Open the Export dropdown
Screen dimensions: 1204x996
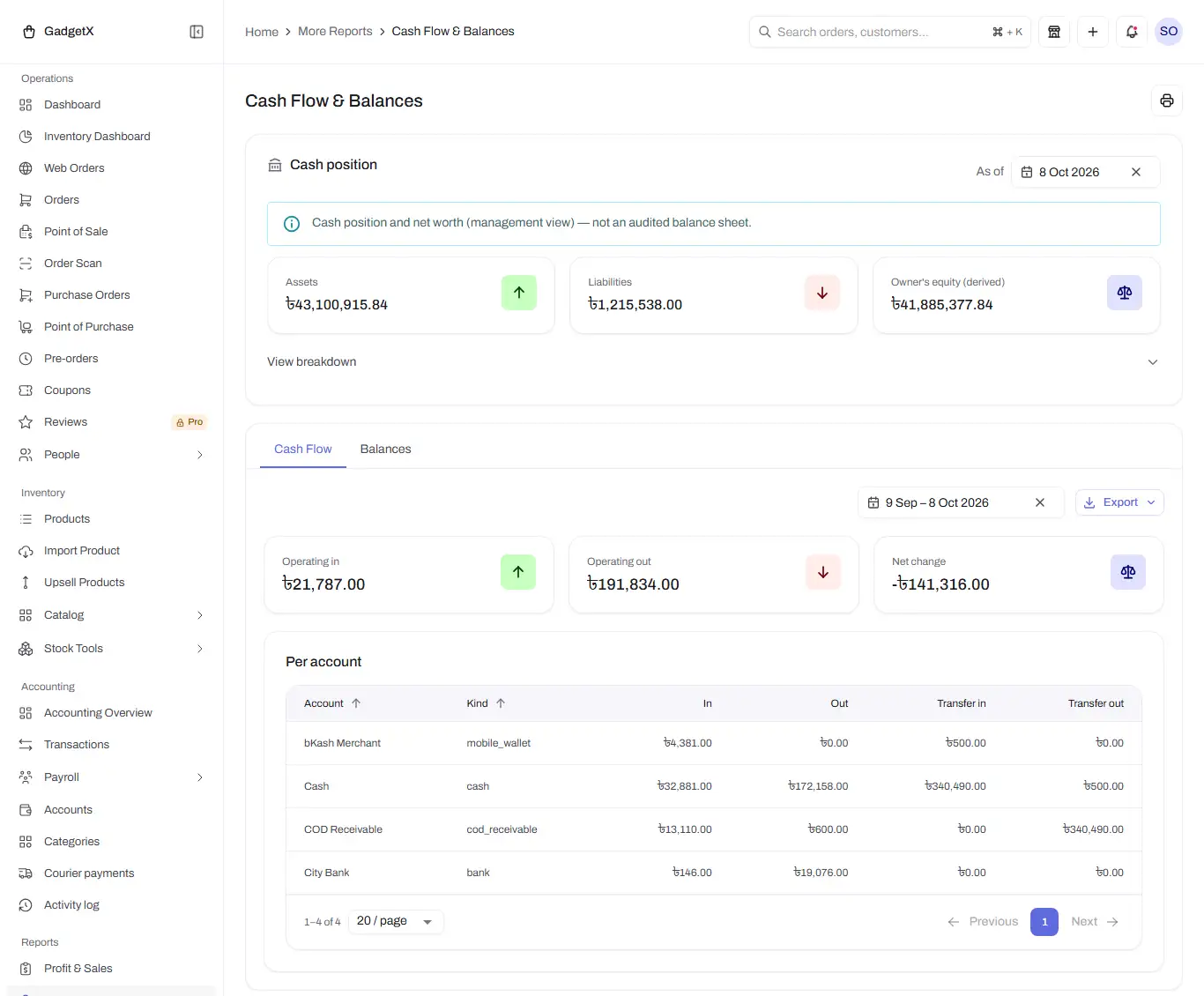pos(1119,502)
